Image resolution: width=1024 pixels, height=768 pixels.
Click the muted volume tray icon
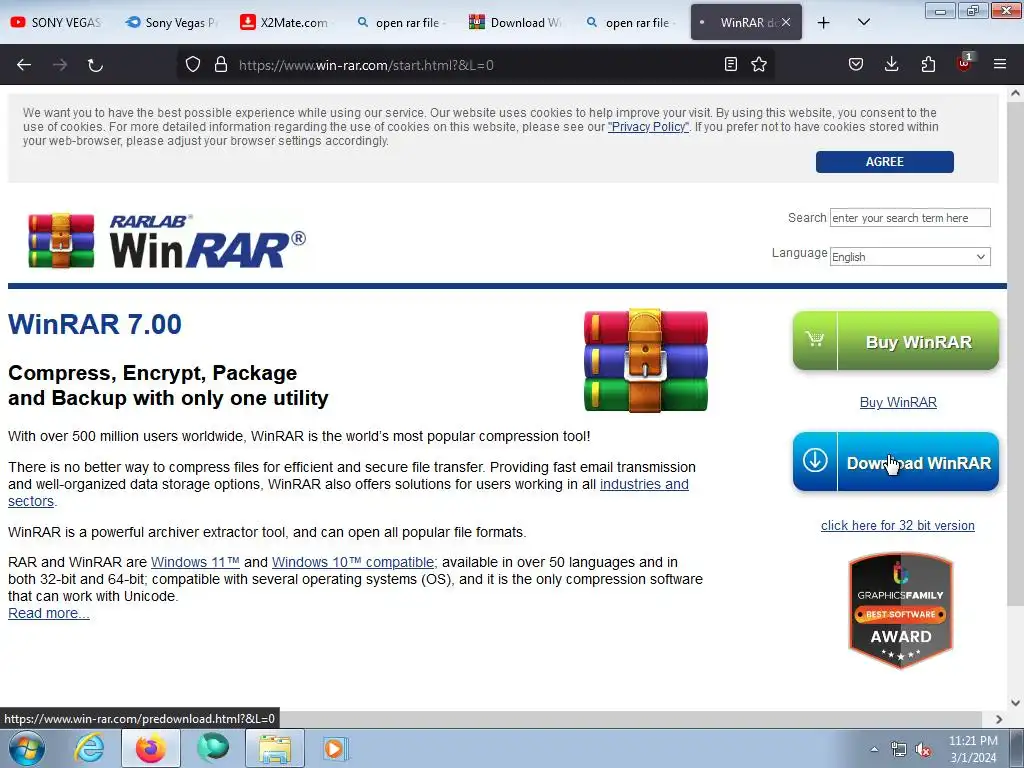click(x=923, y=750)
